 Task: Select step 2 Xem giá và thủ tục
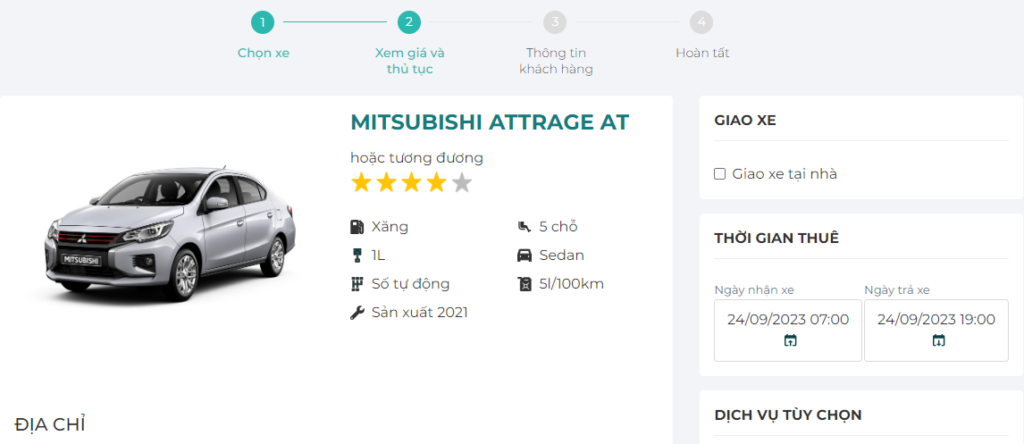[408, 22]
